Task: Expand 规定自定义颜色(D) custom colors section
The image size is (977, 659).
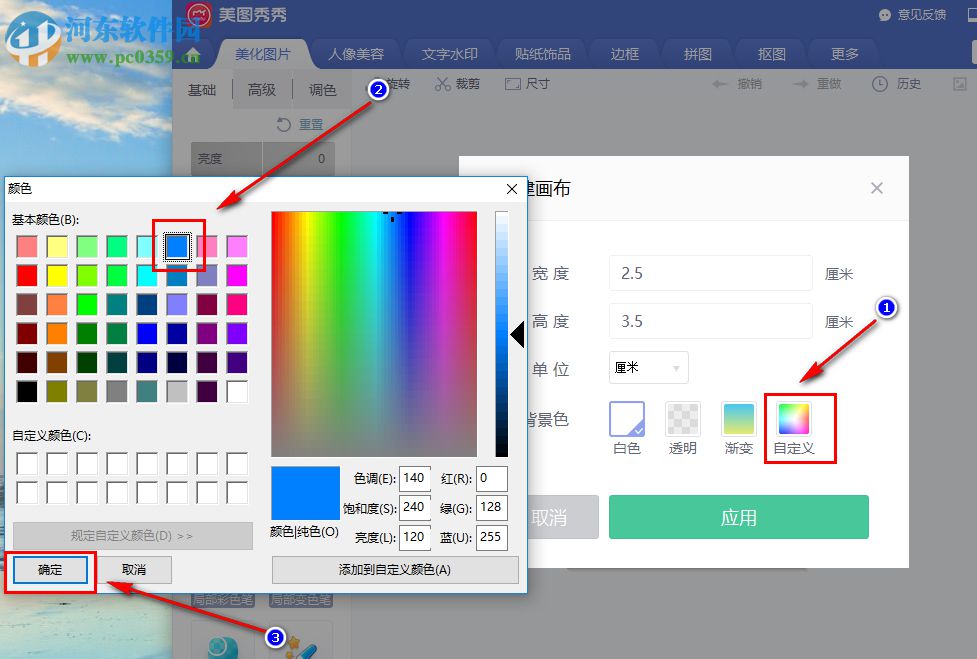Action: tap(132, 536)
